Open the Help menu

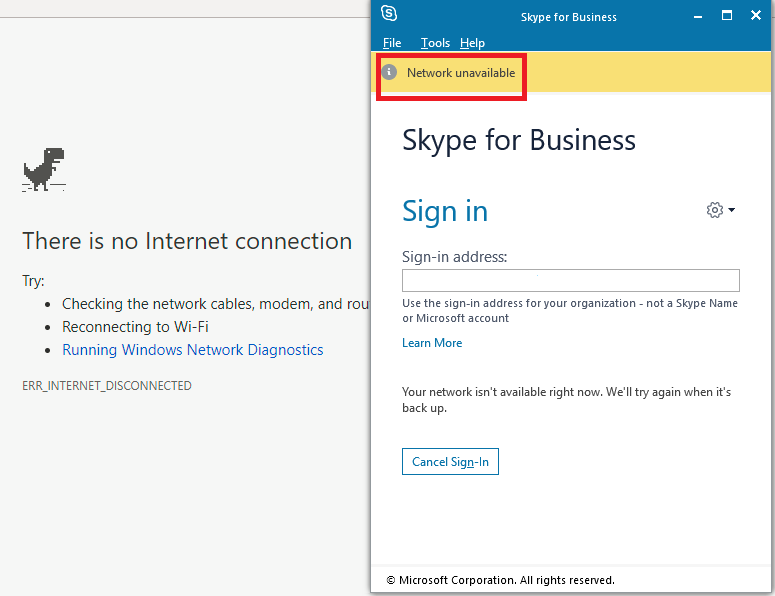point(472,43)
